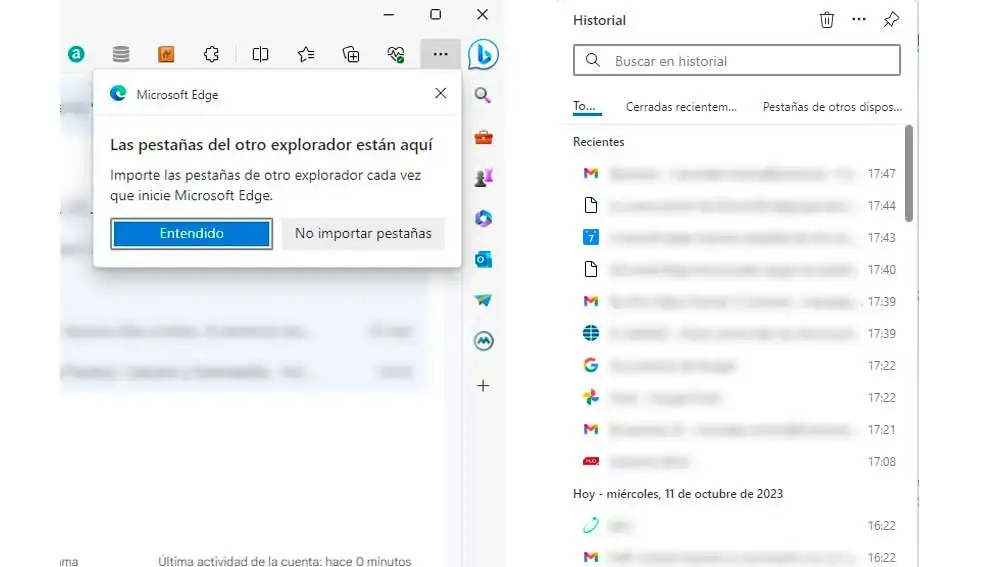Select Pestañas de otros dispositivos tab
Screen dimensions: 1000x567
click(832, 107)
